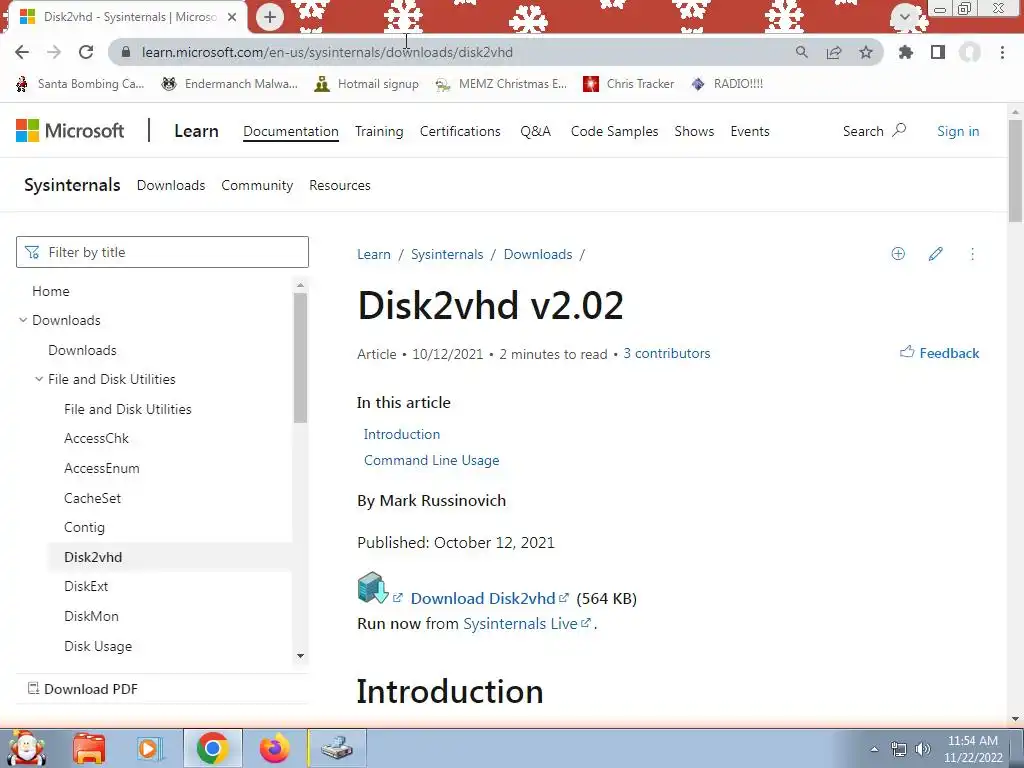1024x768 pixels.
Task: Click the zoom magnifier icon in address bar
Action: click(x=802, y=52)
